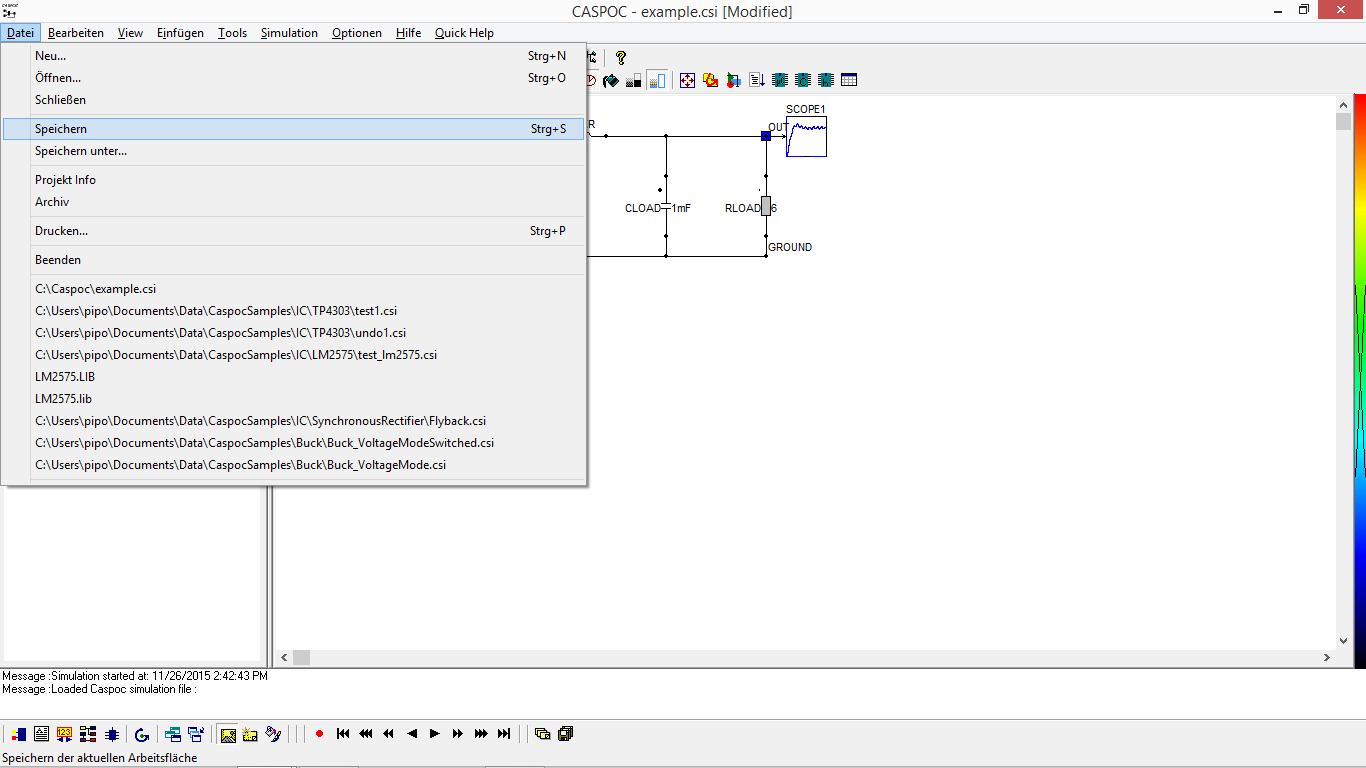Open the Quick Help menu
This screenshot has width=1366, height=768.
tap(464, 33)
